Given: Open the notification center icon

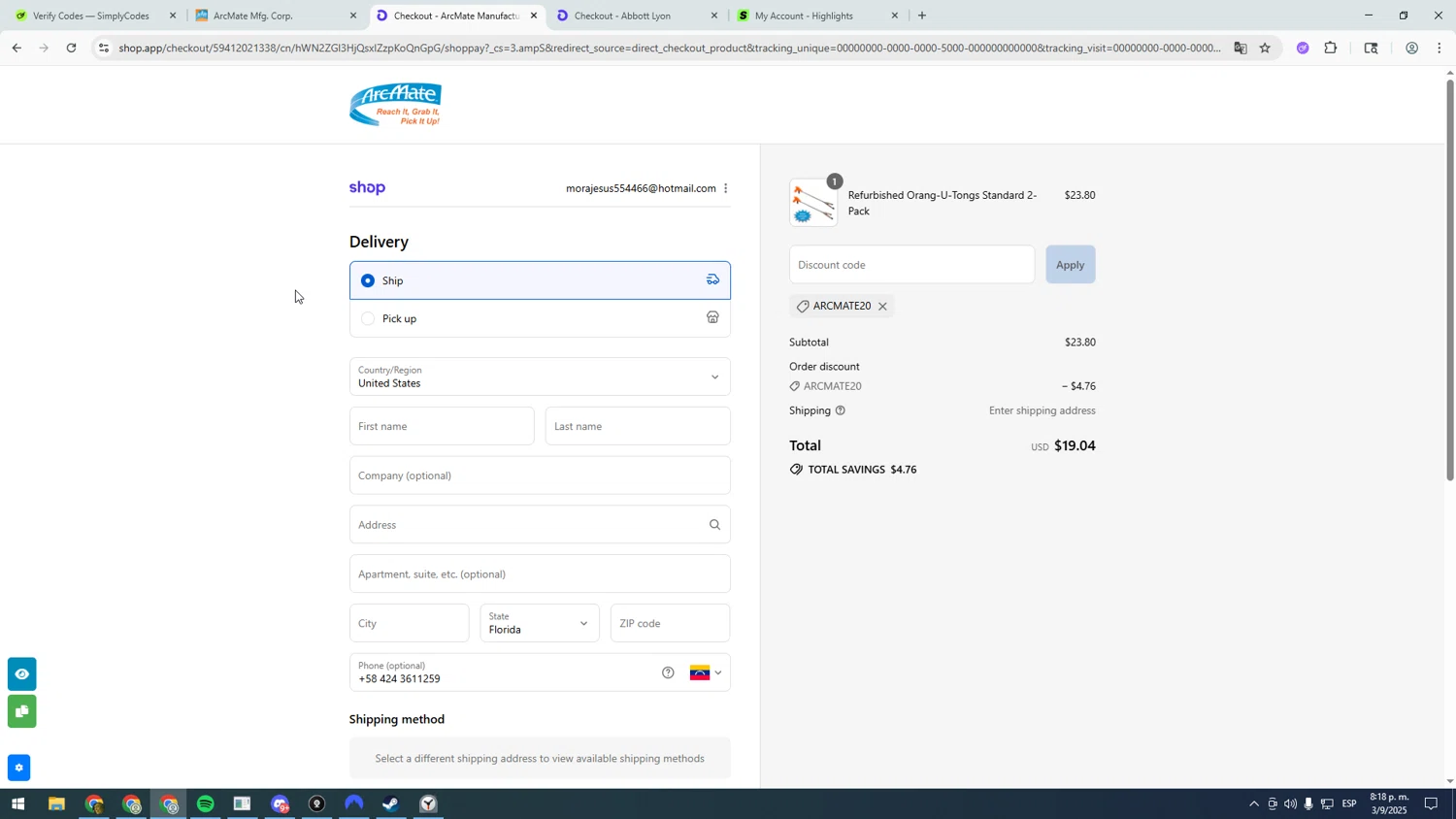Looking at the screenshot, I should click(x=1431, y=804).
